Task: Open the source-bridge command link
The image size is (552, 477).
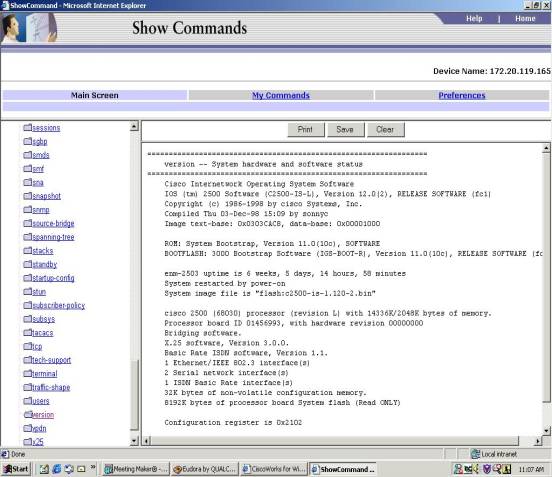Action: pyautogui.click(x=53, y=223)
